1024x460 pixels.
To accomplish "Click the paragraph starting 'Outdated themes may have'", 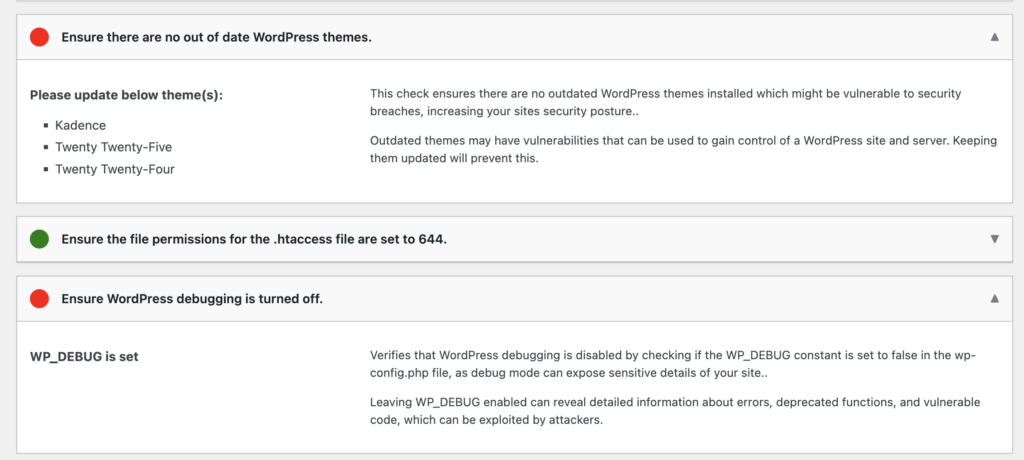I will click(683, 149).
